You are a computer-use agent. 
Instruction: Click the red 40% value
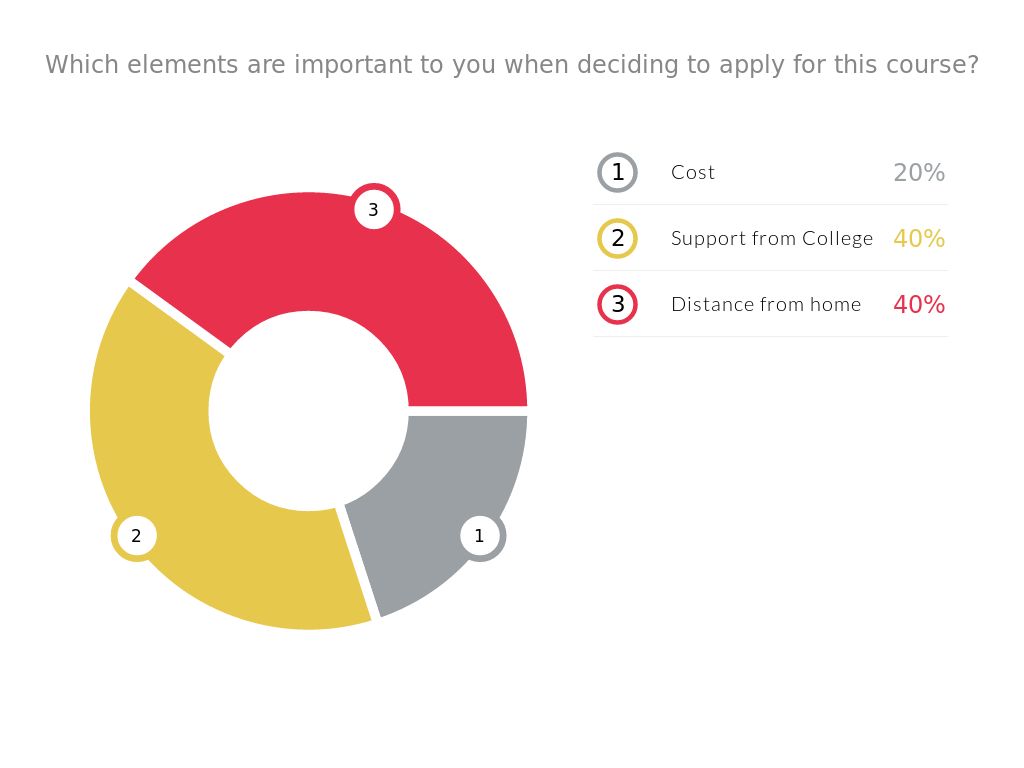pos(919,305)
